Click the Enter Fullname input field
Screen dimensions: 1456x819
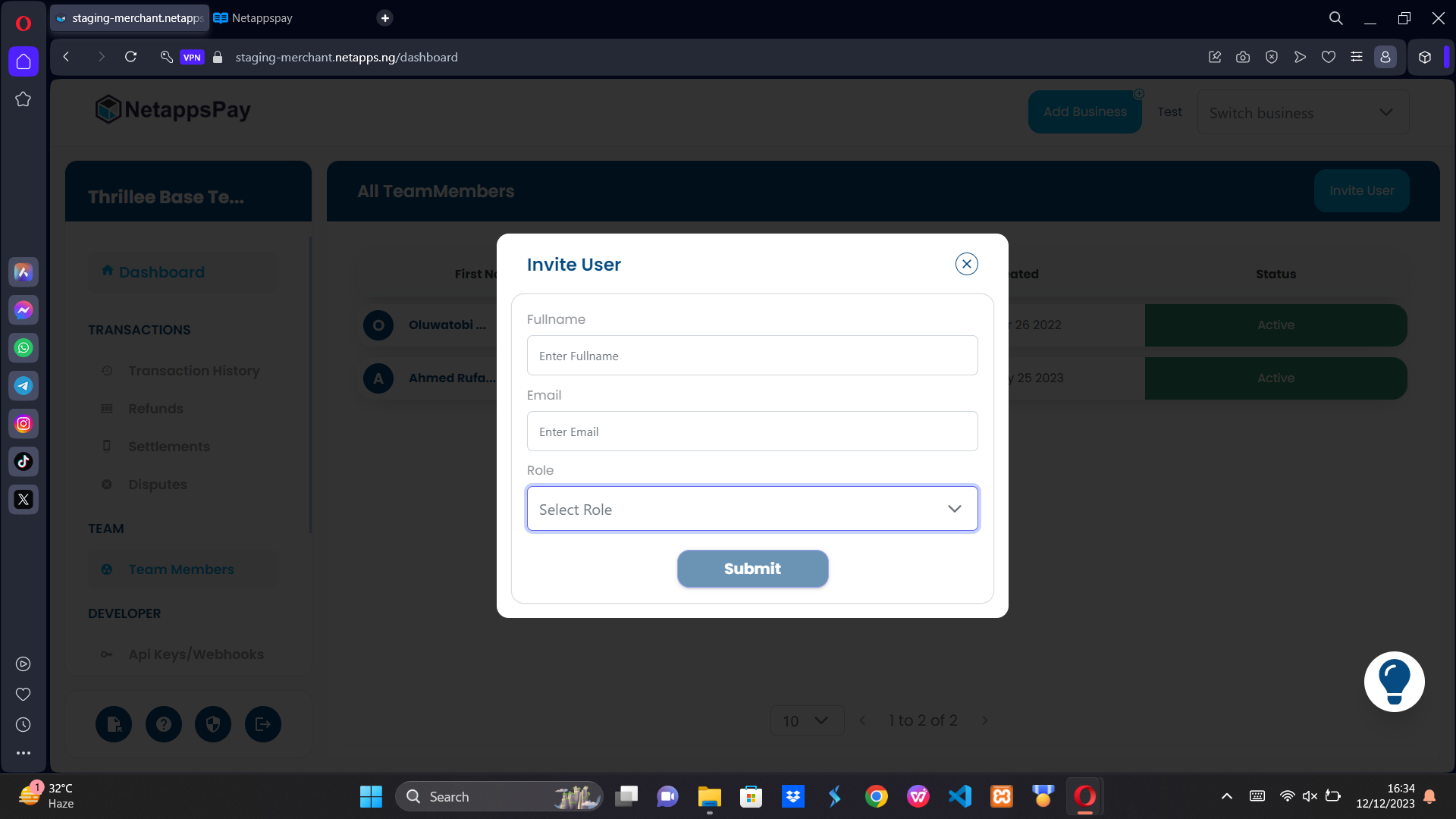pos(752,356)
